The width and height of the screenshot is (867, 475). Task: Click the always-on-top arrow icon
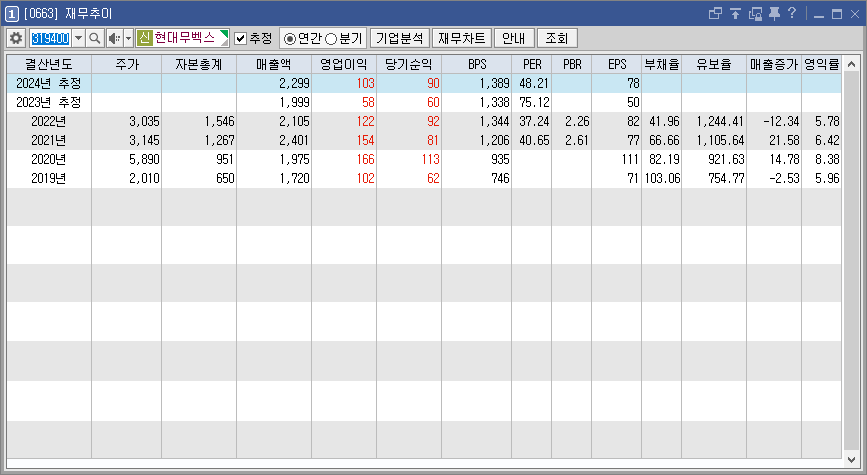tap(735, 13)
